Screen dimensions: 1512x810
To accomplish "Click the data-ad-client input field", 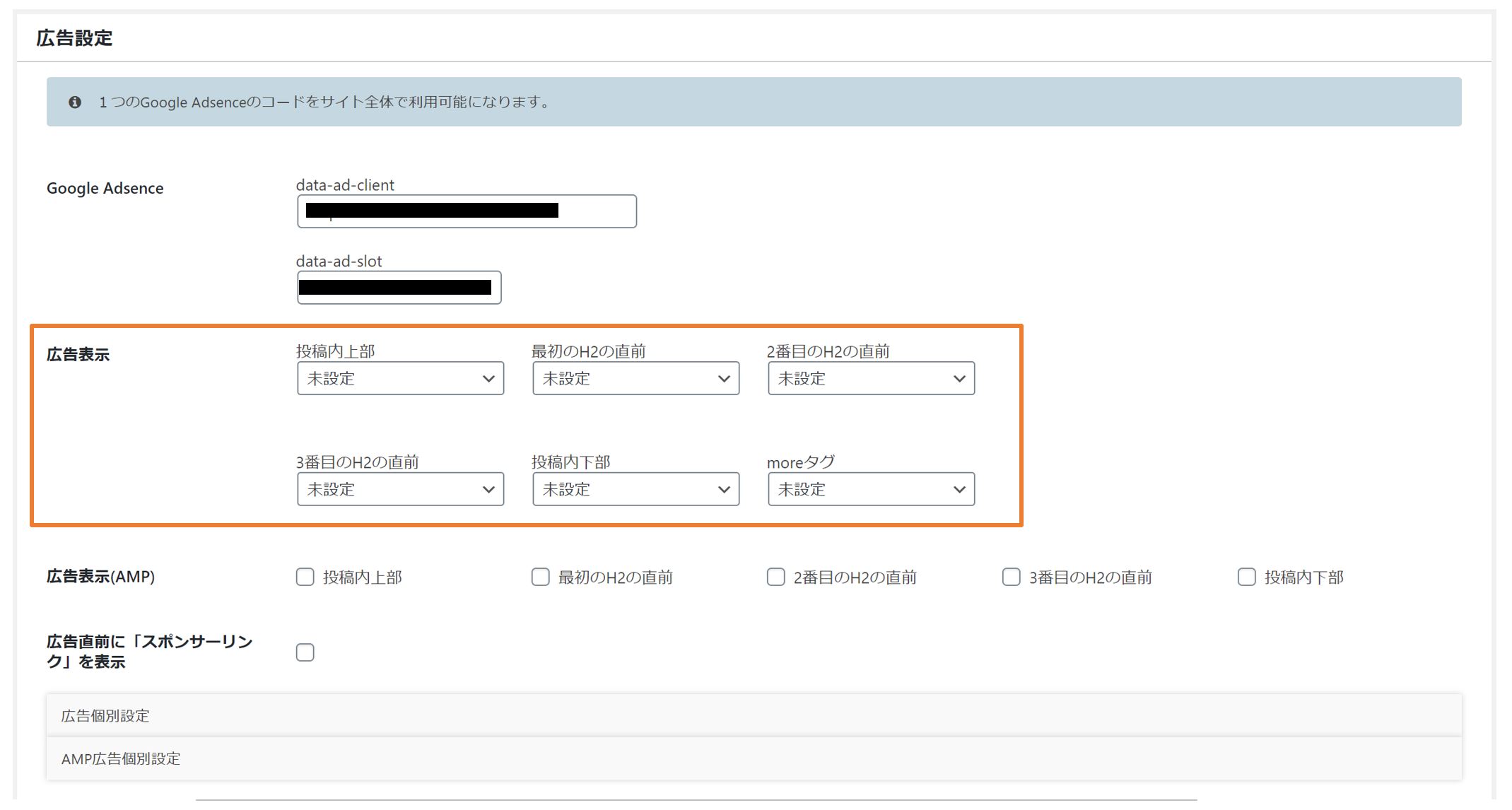I will click(467, 211).
